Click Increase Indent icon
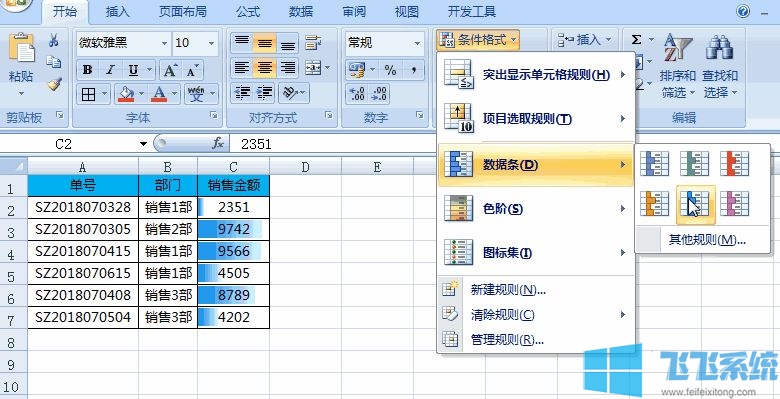 [x=265, y=93]
